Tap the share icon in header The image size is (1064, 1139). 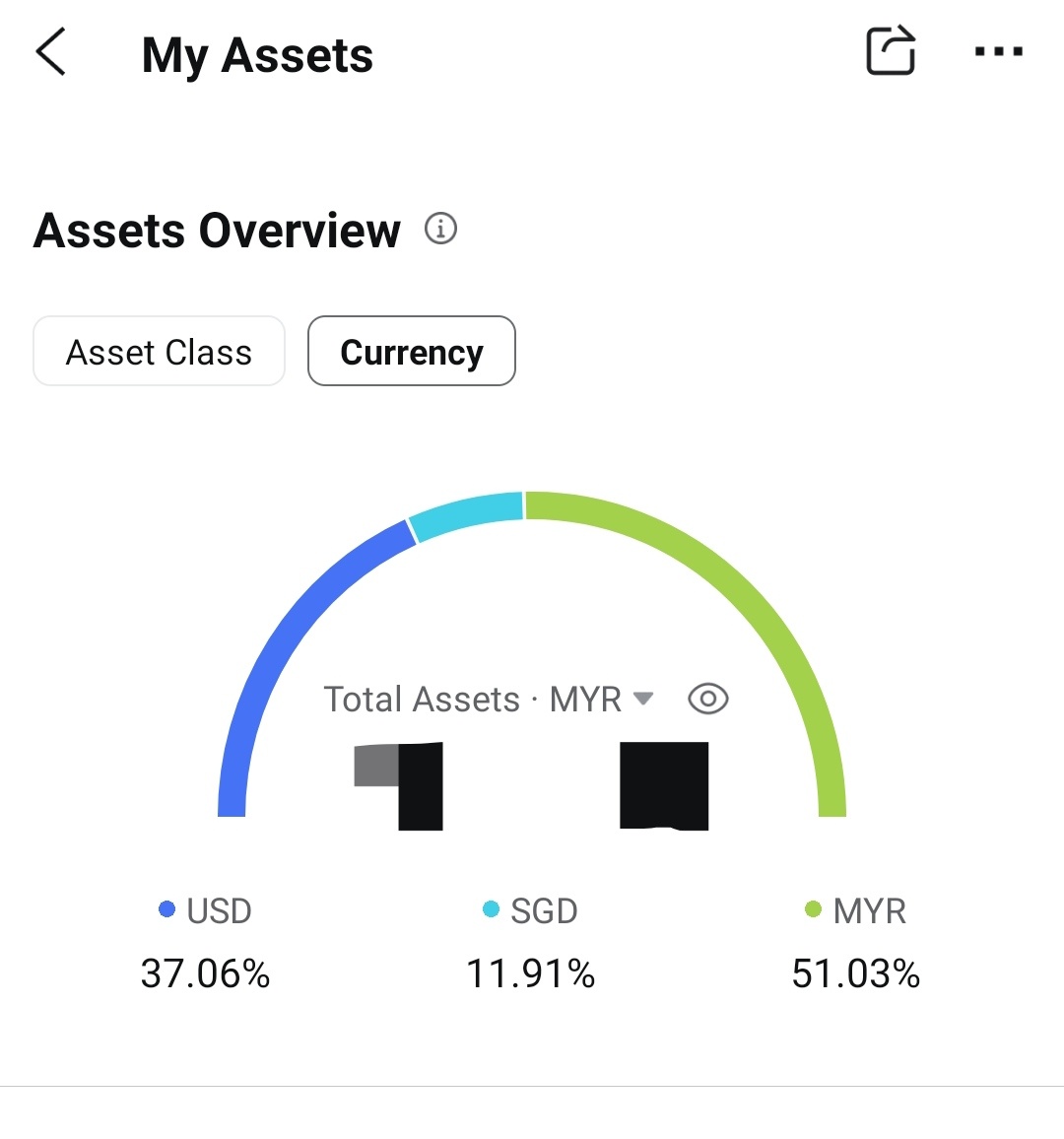click(x=891, y=51)
